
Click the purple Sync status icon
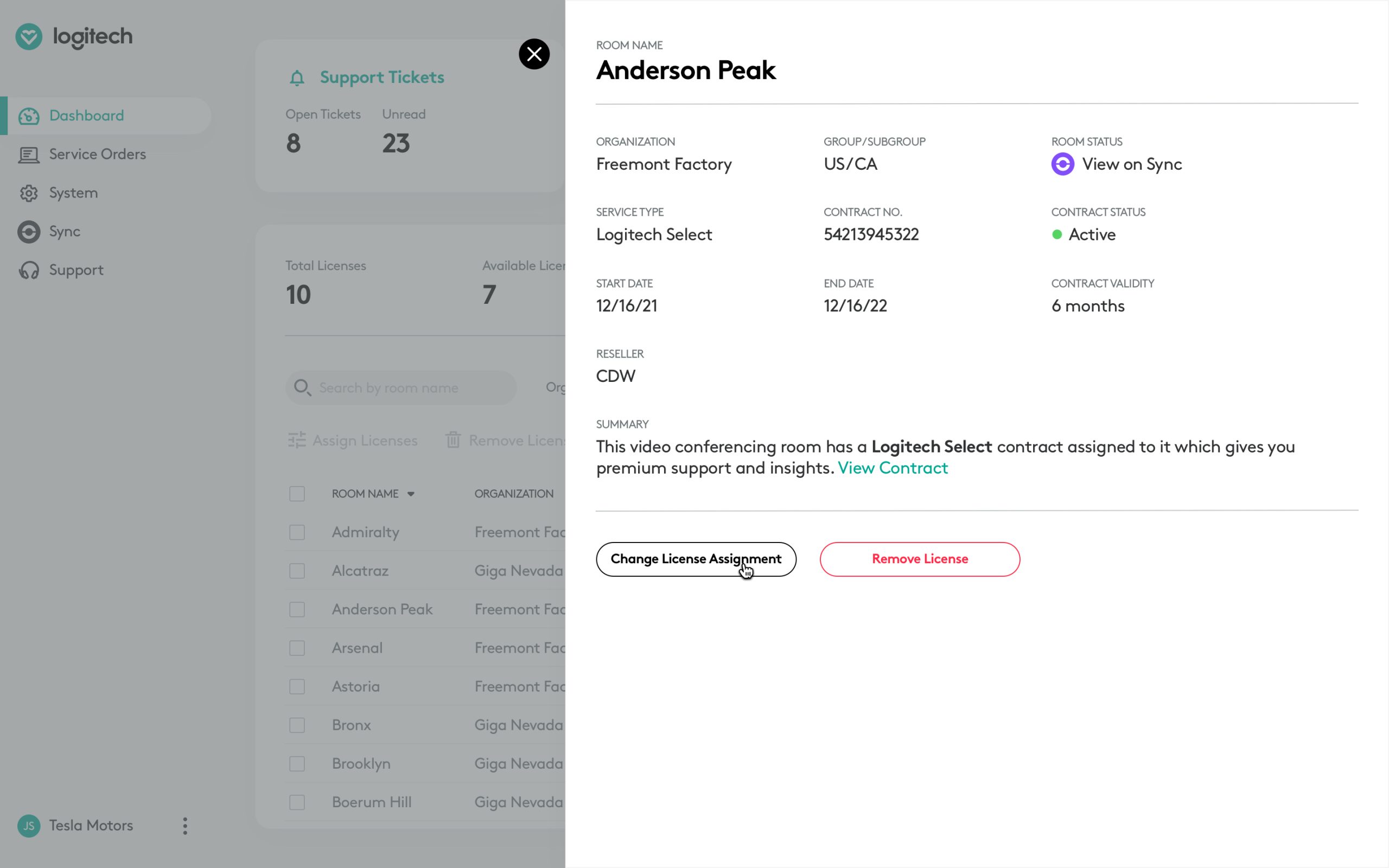[1062, 164]
